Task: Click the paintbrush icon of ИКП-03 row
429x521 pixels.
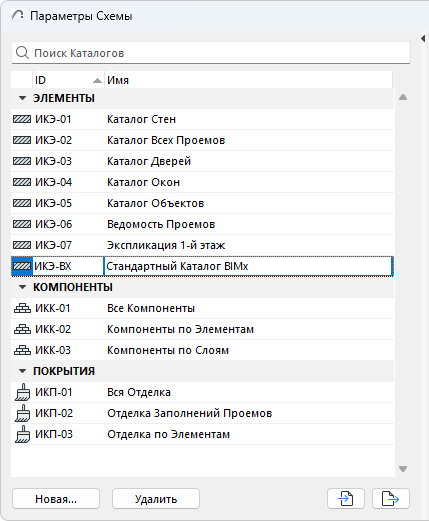Action: [23, 434]
